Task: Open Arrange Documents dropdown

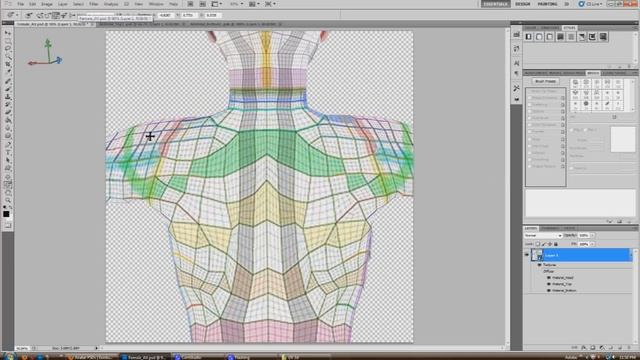Action: (x=254, y=4)
